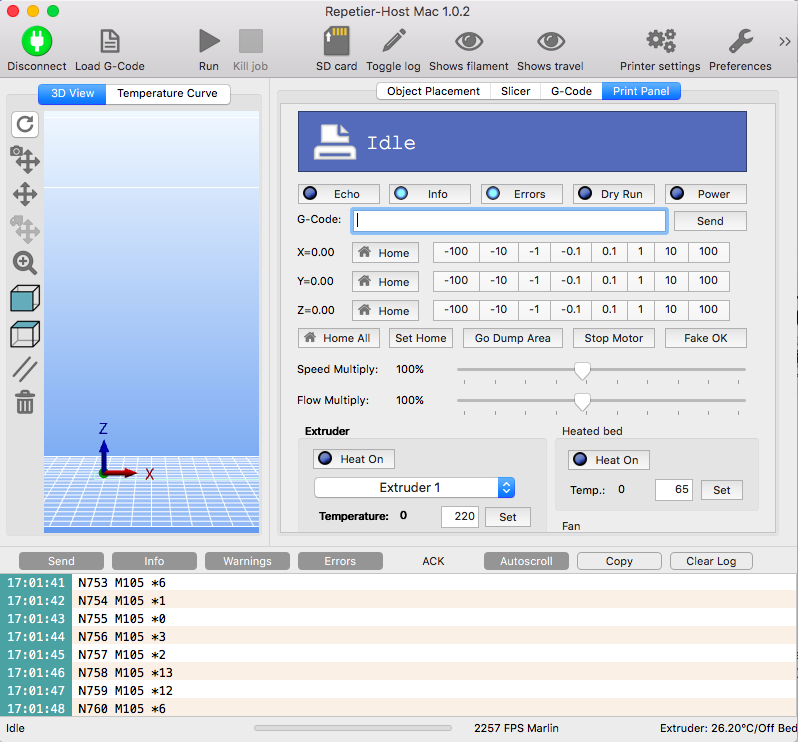Open the Load G-Code file icon
798x742 pixels.
pyautogui.click(x=110, y=41)
